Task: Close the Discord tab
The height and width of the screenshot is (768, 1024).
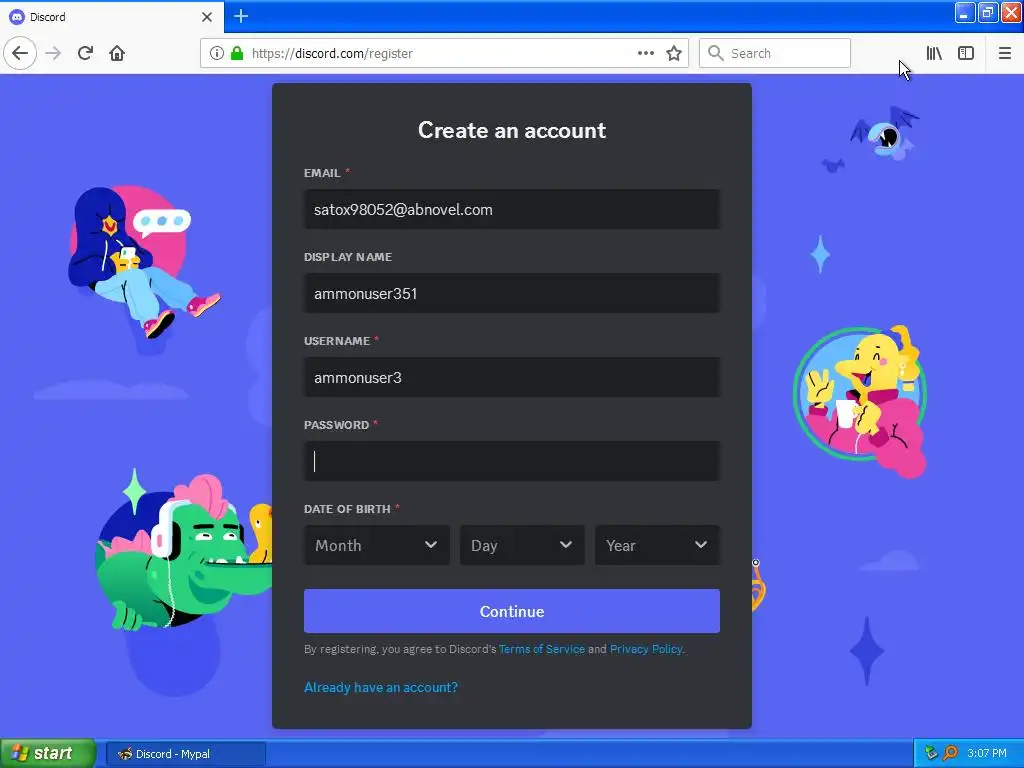Action: [x=207, y=17]
